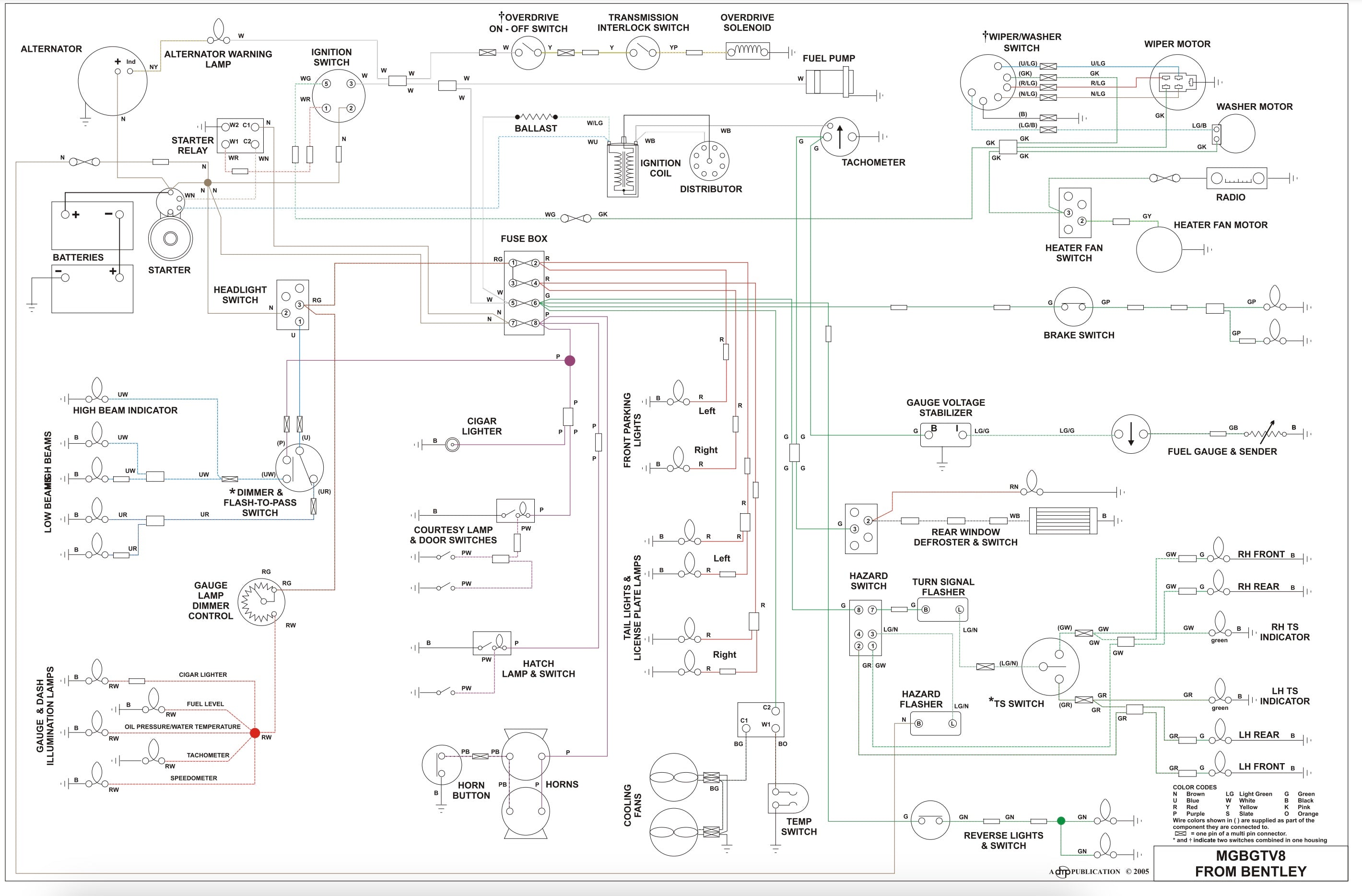The height and width of the screenshot is (896, 1362).
Task: Click the temp switch symbol
Action: [787, 798]
